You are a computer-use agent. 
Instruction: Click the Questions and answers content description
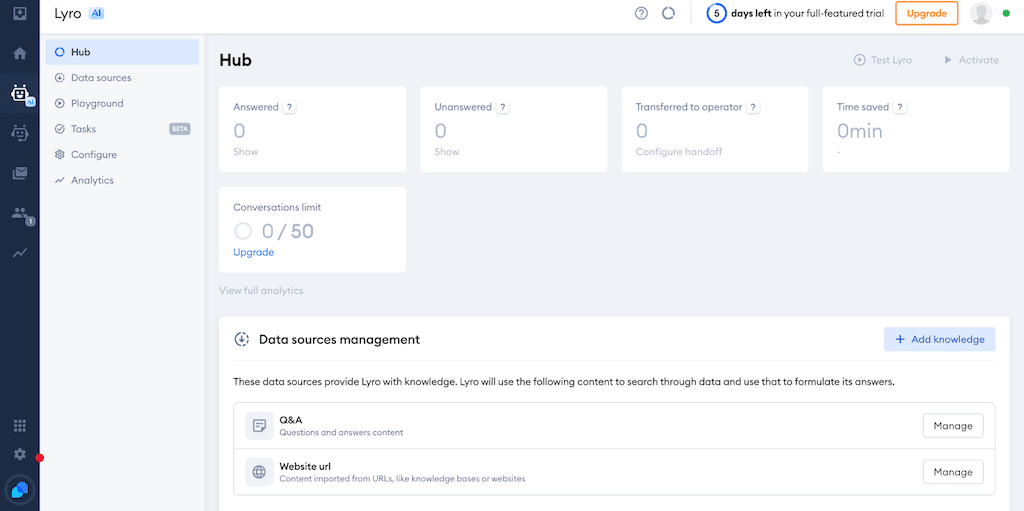[x=341, y=433]
